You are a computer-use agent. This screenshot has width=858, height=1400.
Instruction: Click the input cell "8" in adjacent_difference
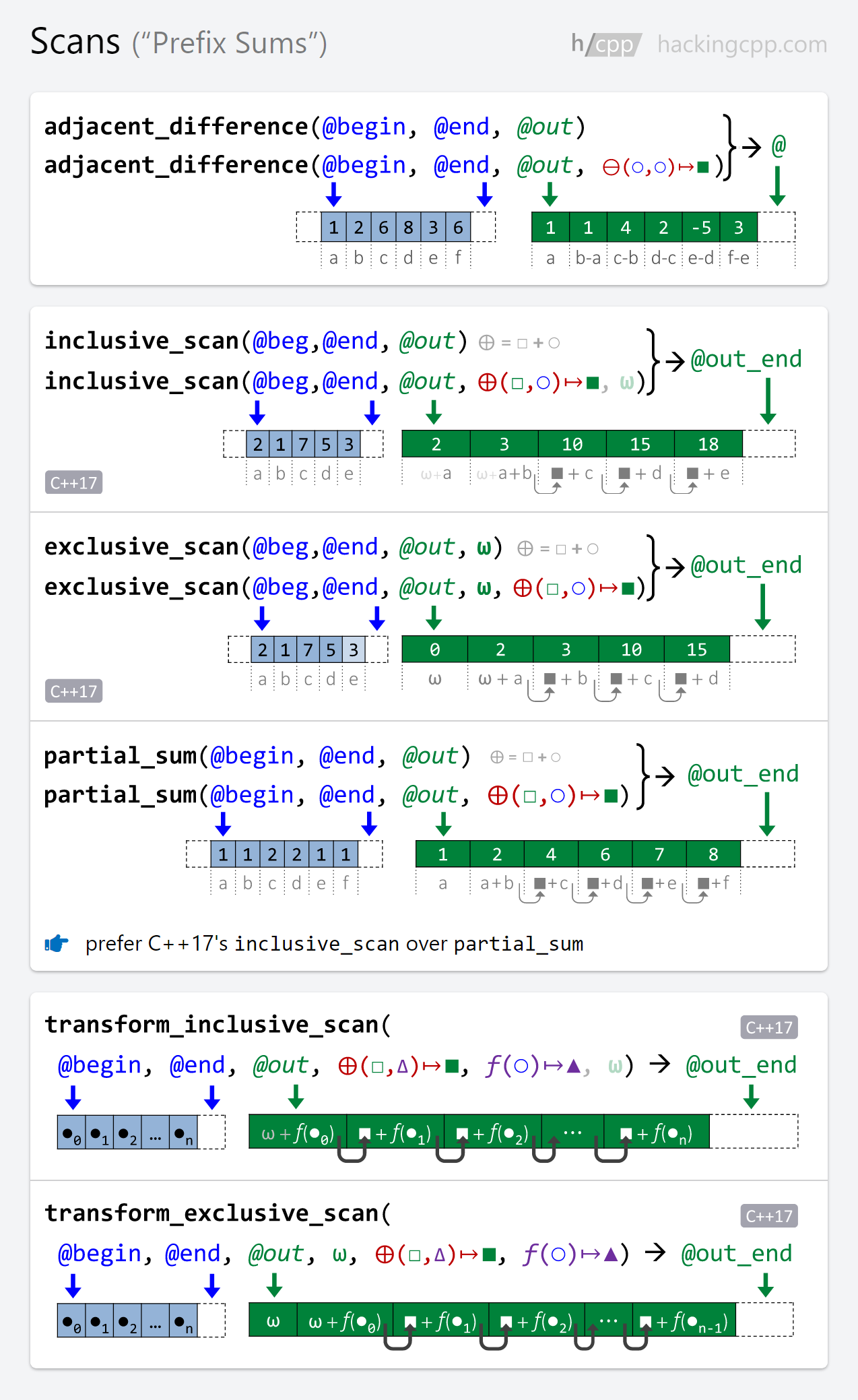click(408, 228)
